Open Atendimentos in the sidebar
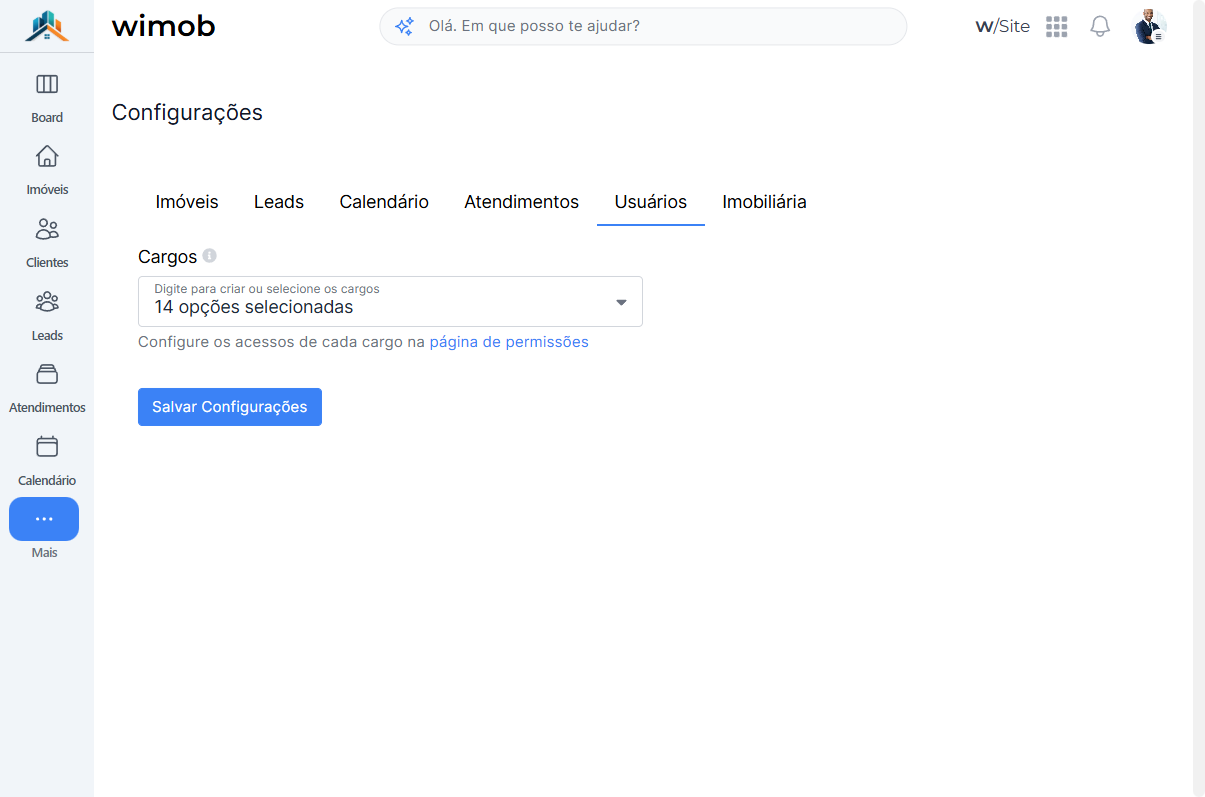 [x=47, y=387]
